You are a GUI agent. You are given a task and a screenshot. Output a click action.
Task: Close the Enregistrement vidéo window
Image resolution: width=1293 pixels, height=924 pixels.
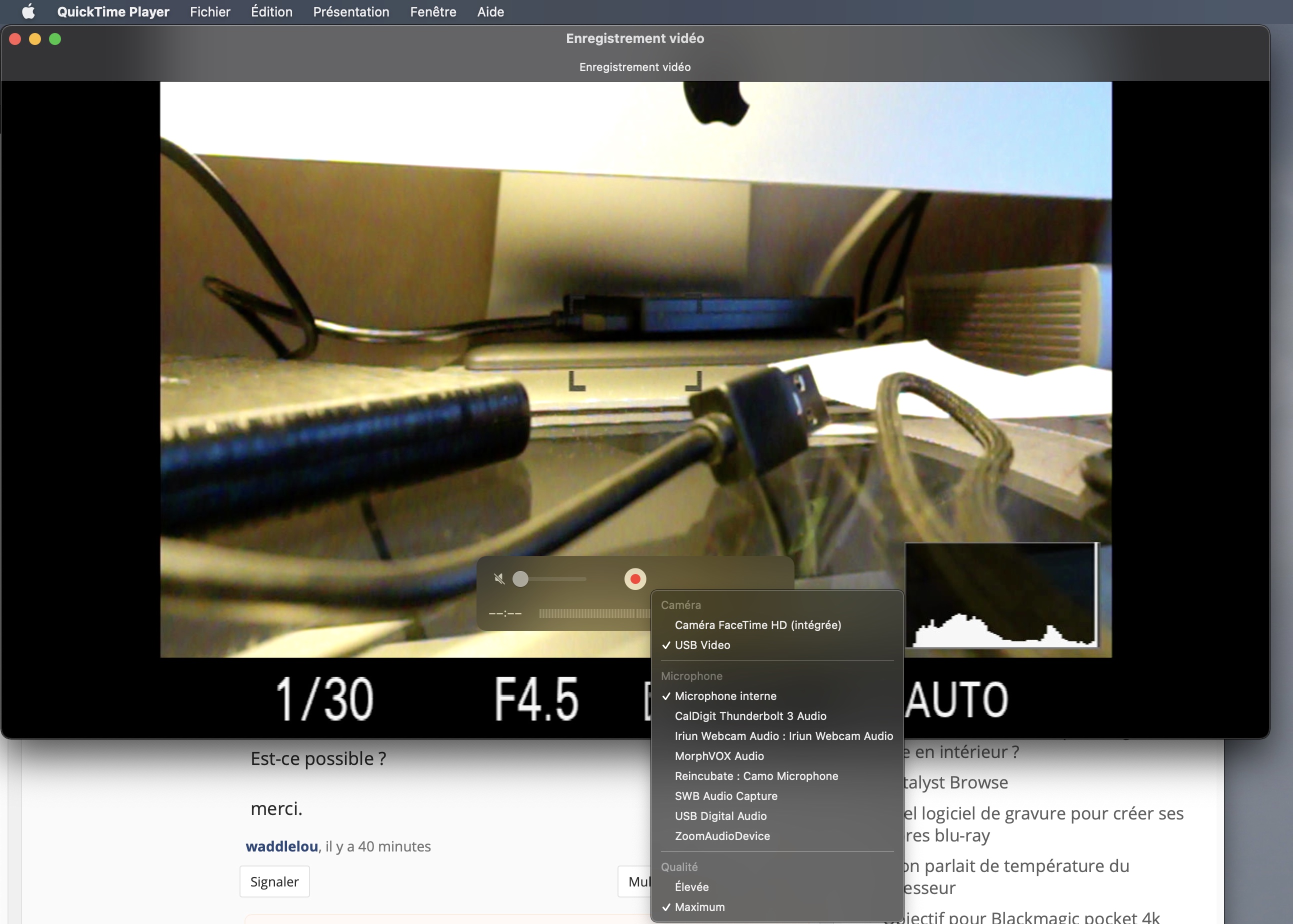click(x=15, y=38)
